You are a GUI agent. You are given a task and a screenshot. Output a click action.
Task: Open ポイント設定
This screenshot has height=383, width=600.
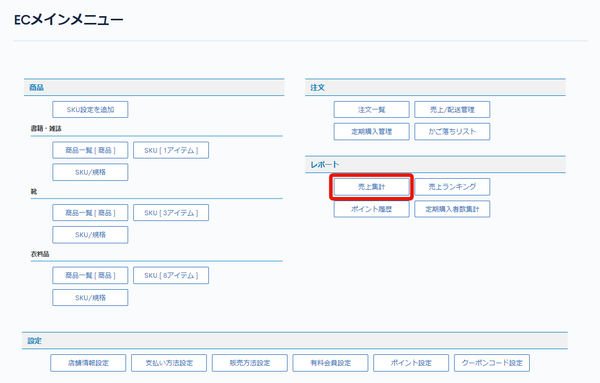coord(411,363)
